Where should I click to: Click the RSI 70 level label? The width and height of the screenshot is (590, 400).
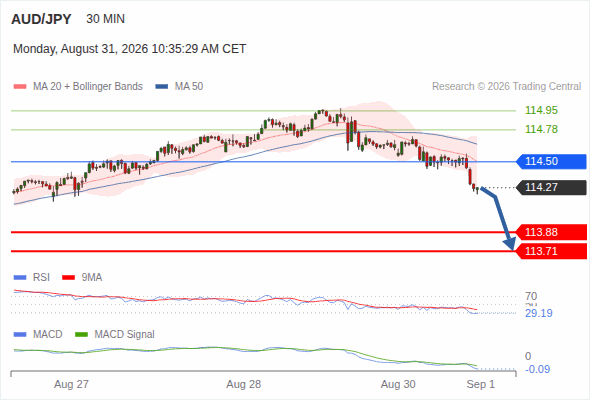pos(531,296)
